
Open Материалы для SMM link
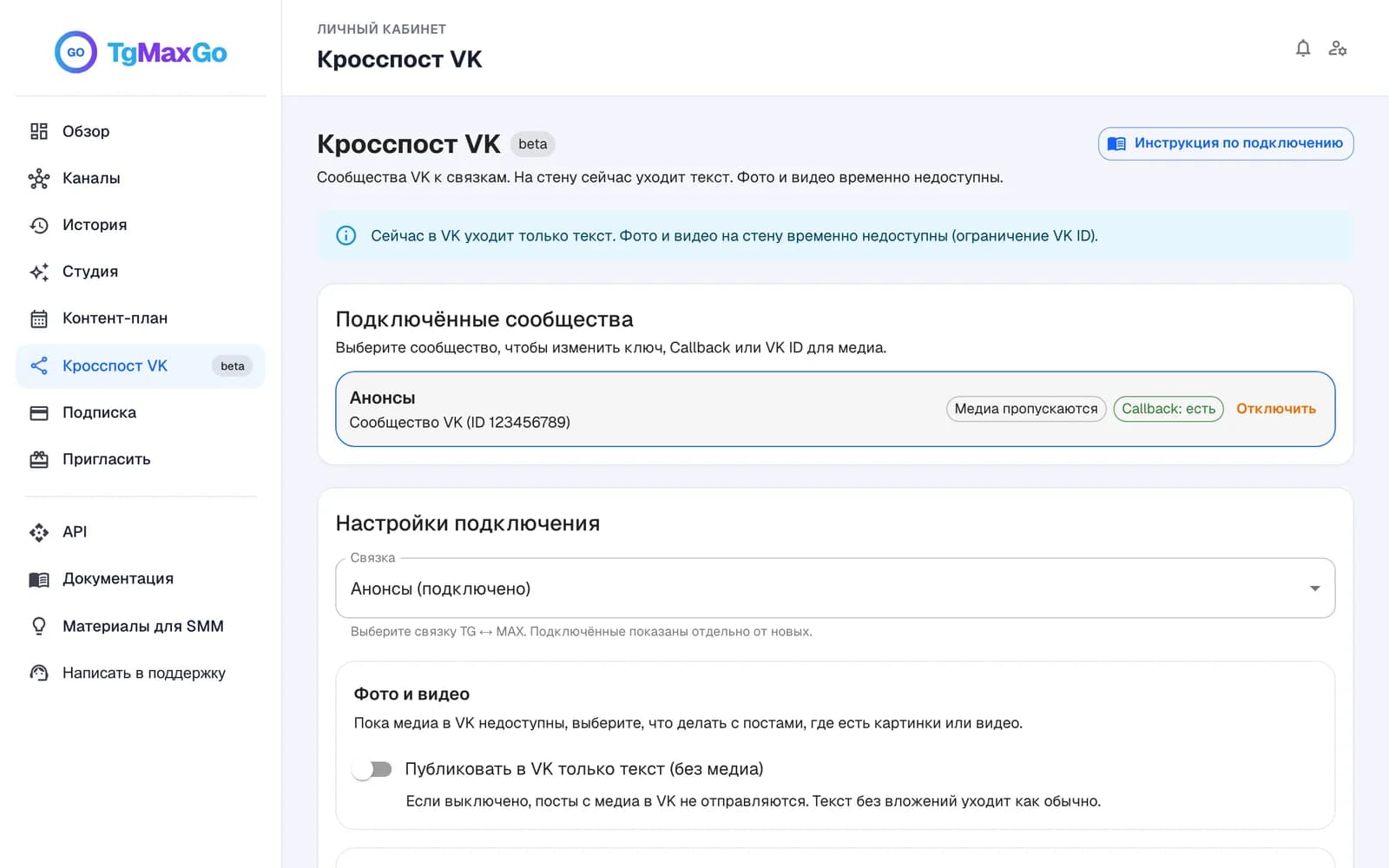point(141,626)
